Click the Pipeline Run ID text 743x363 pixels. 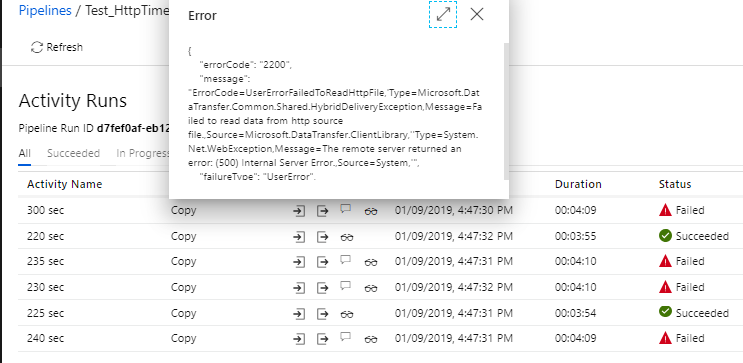(x=94, y=128)
